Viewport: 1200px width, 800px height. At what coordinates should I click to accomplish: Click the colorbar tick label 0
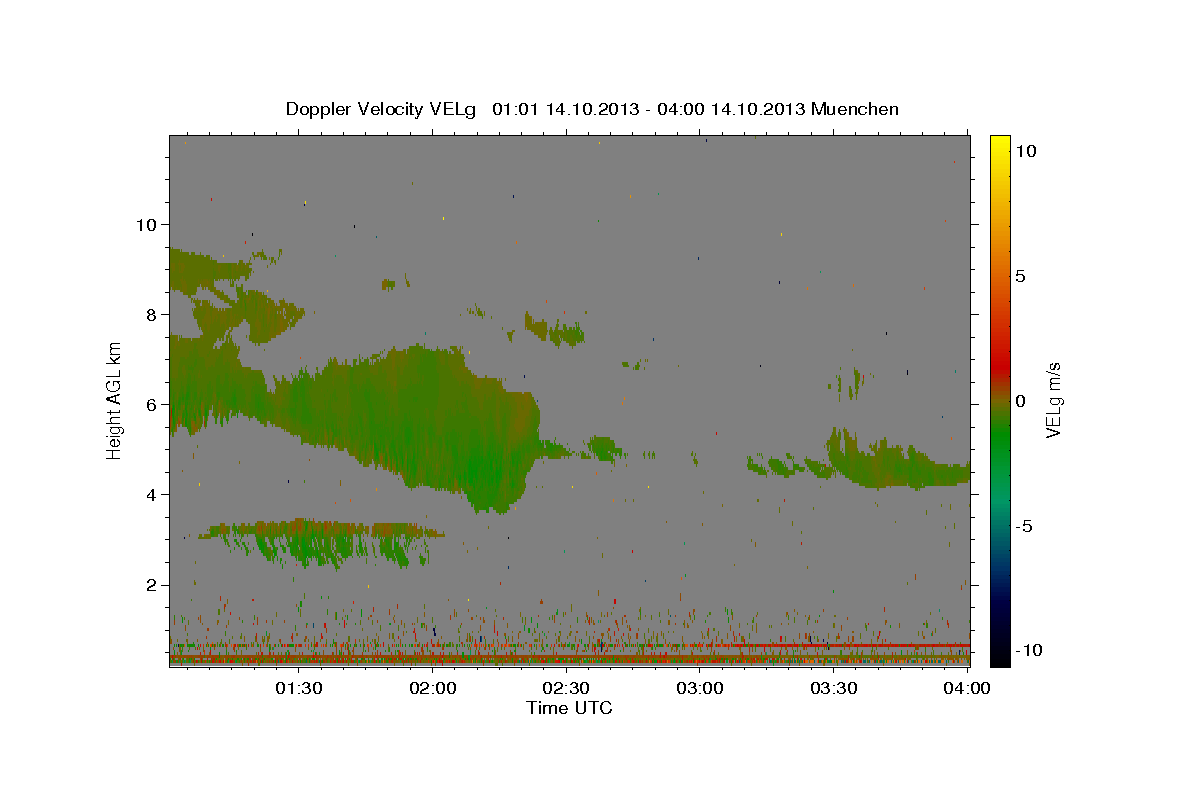[1021, 400]
